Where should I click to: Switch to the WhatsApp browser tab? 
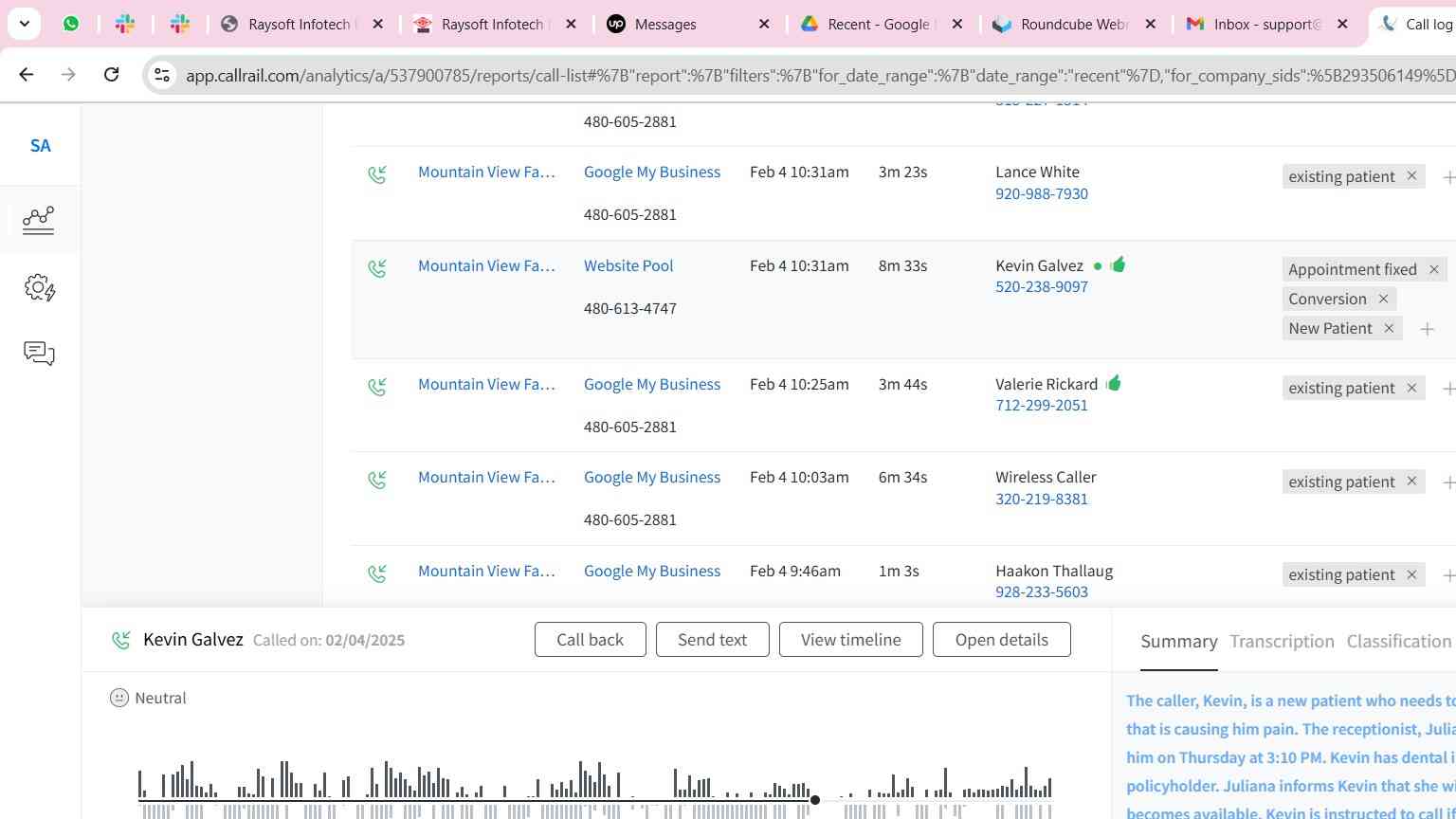click(x=71, y=24)
